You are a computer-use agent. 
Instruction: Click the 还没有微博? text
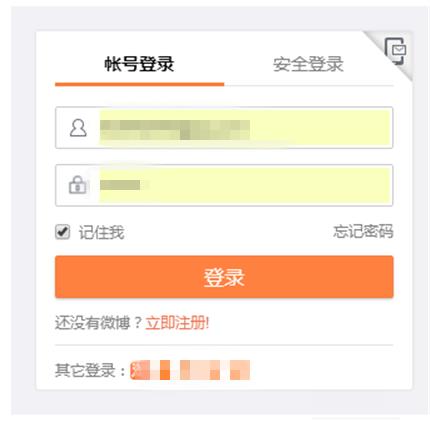[99, 323]
